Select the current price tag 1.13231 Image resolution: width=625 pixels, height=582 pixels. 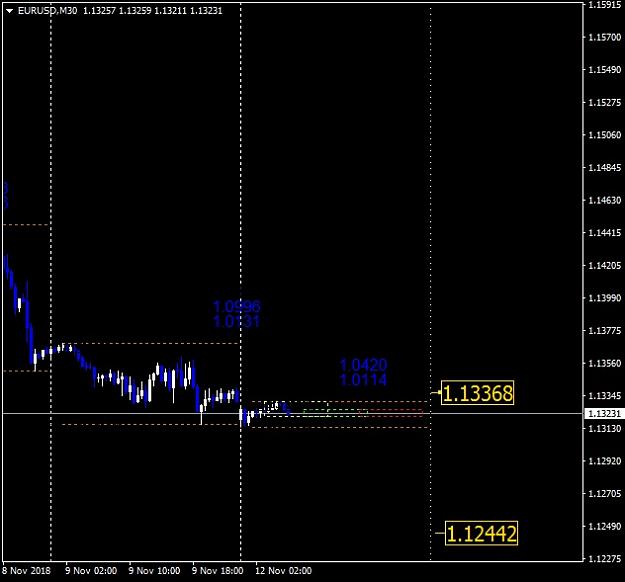point(604,413)
